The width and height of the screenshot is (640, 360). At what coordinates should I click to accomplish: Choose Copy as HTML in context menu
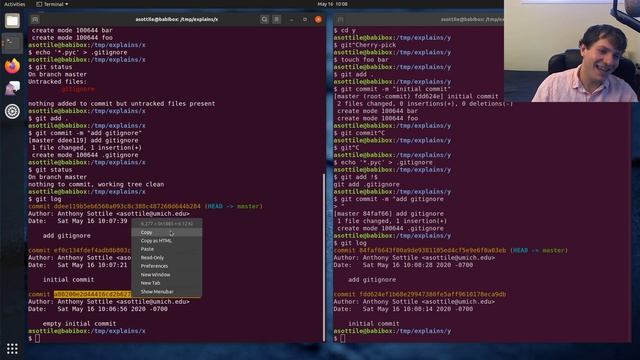167,241
